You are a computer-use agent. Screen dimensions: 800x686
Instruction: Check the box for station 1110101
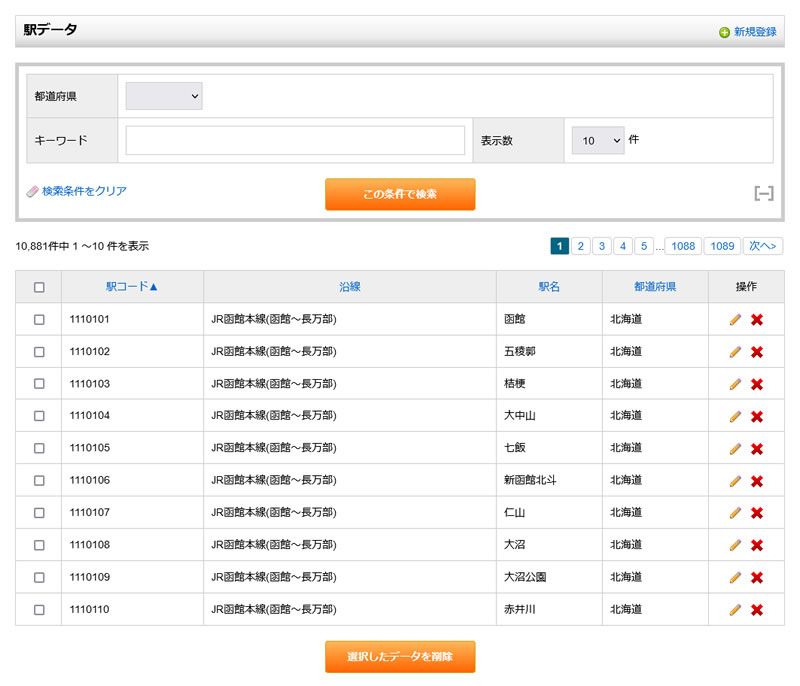pos(39,320)
